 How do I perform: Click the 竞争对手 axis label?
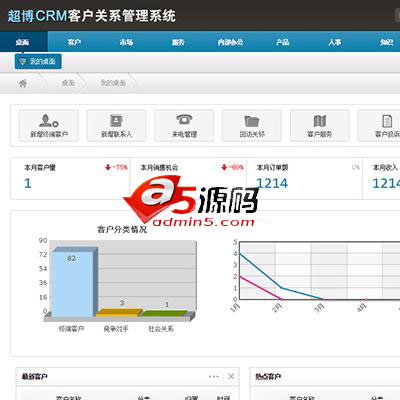click(116, 329)
